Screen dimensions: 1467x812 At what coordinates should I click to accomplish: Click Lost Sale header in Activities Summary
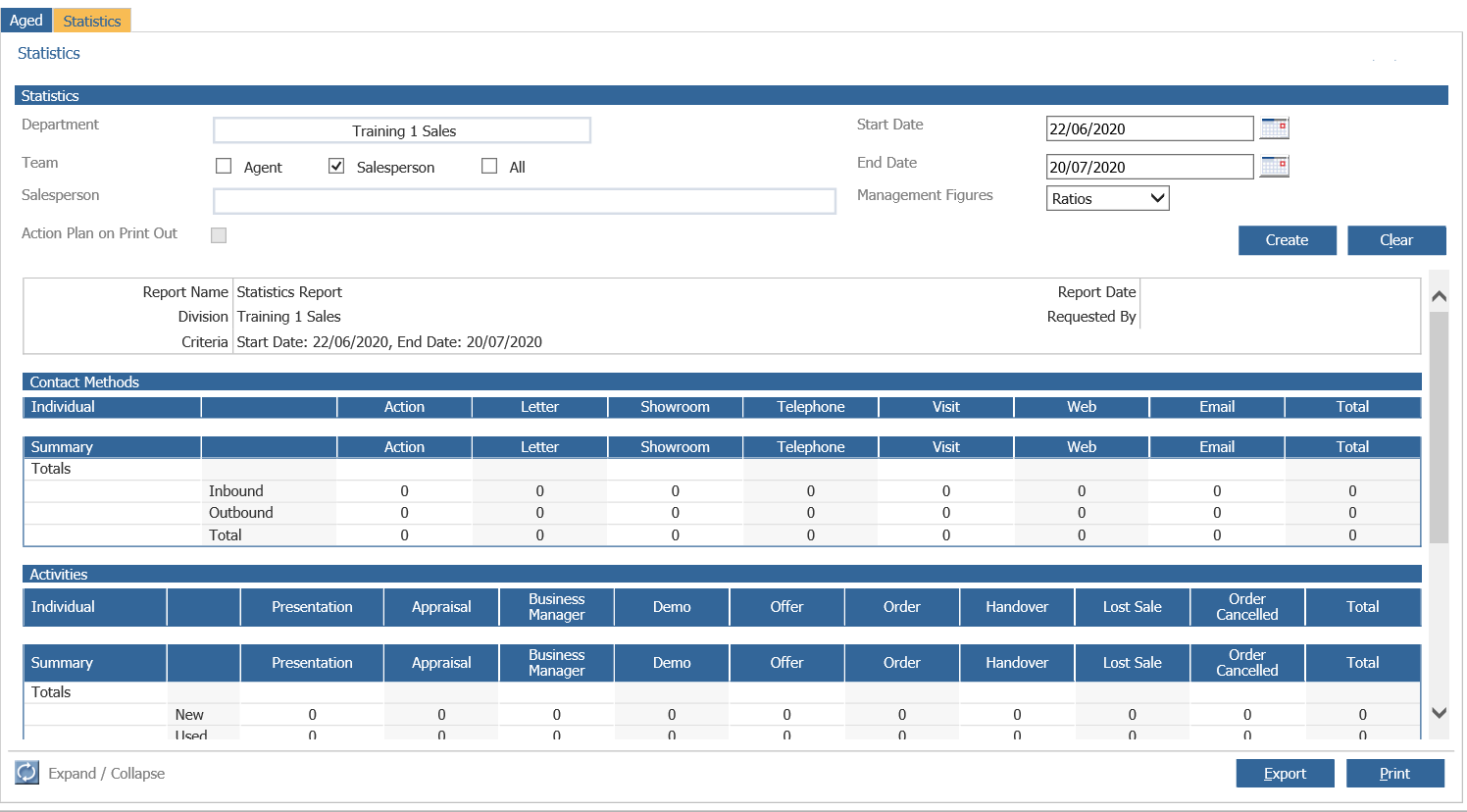(1132, 663)
